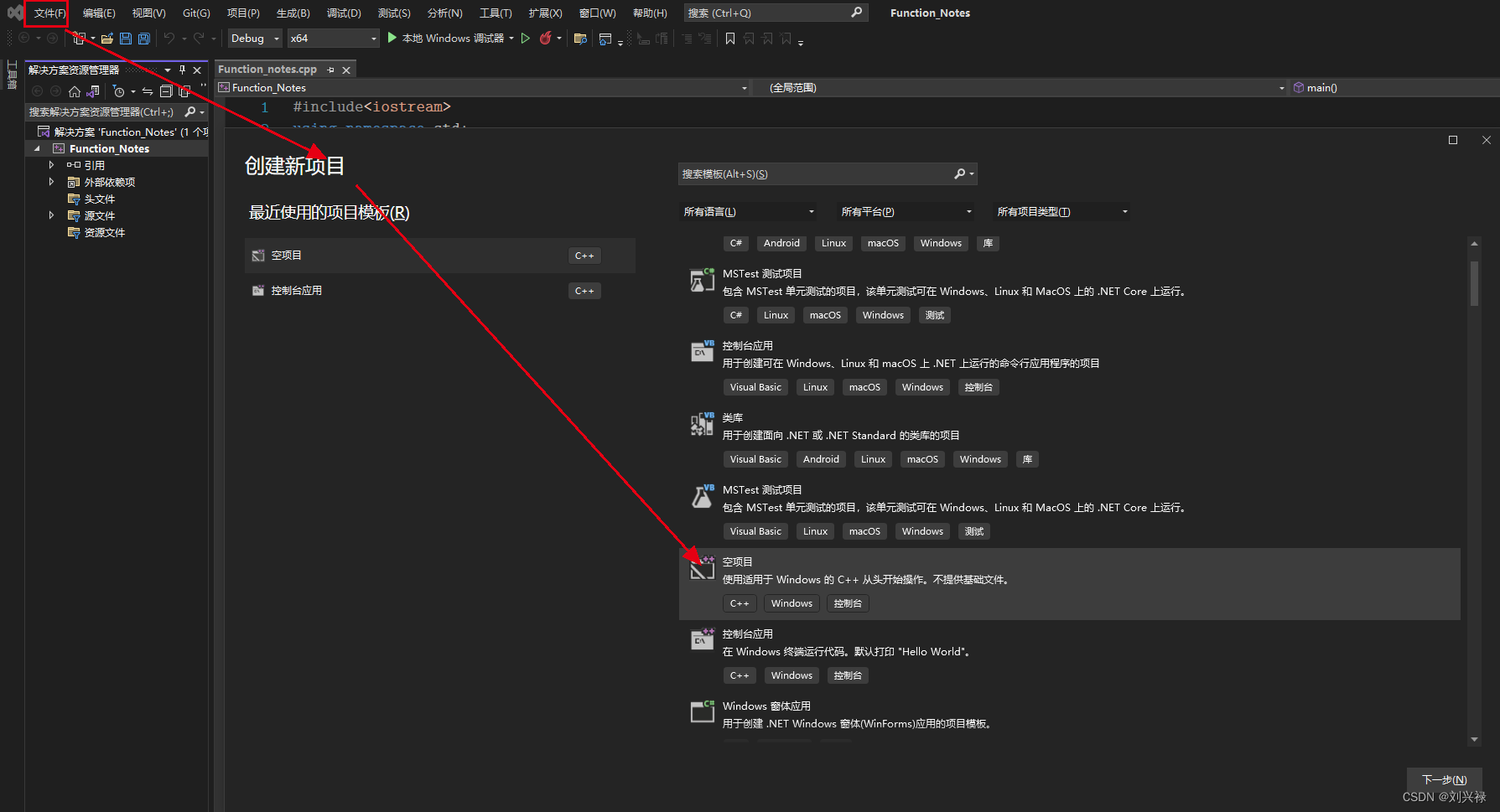The image size is (1500, 812).
Task: Select the 头文件 folder in tree
Action: (100, 199)
